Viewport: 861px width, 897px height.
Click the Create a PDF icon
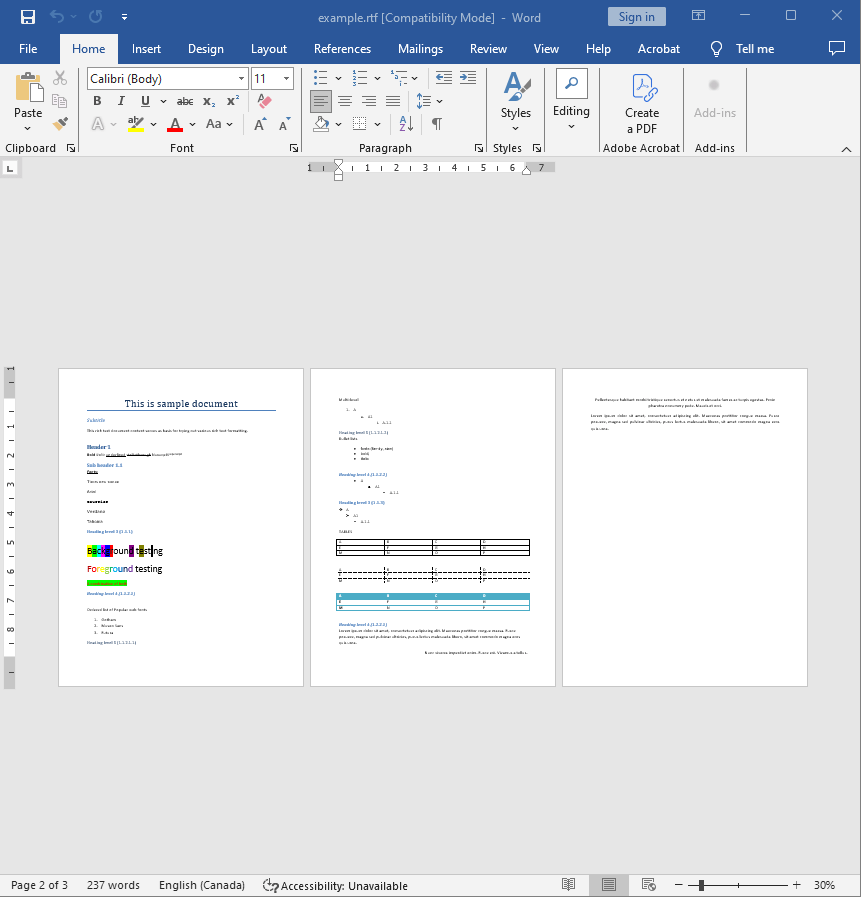[x=642, y=103]
